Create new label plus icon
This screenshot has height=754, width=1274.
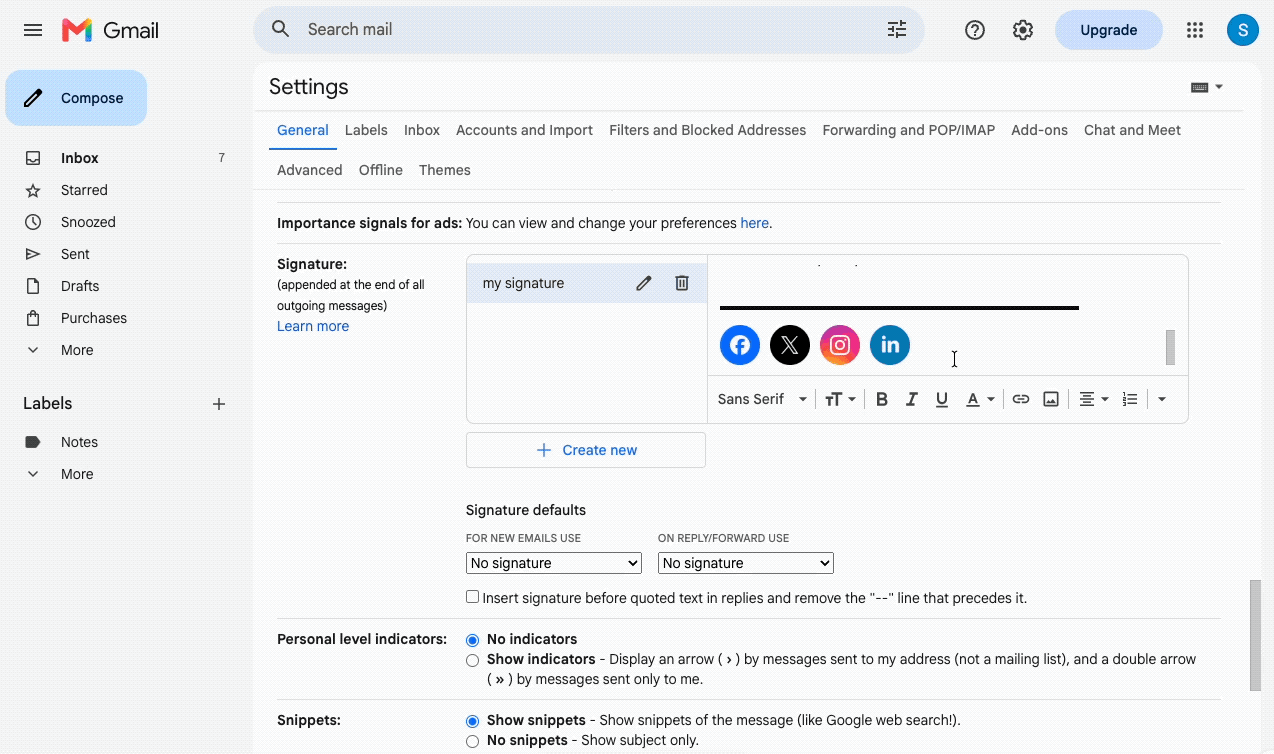(219, 404)
